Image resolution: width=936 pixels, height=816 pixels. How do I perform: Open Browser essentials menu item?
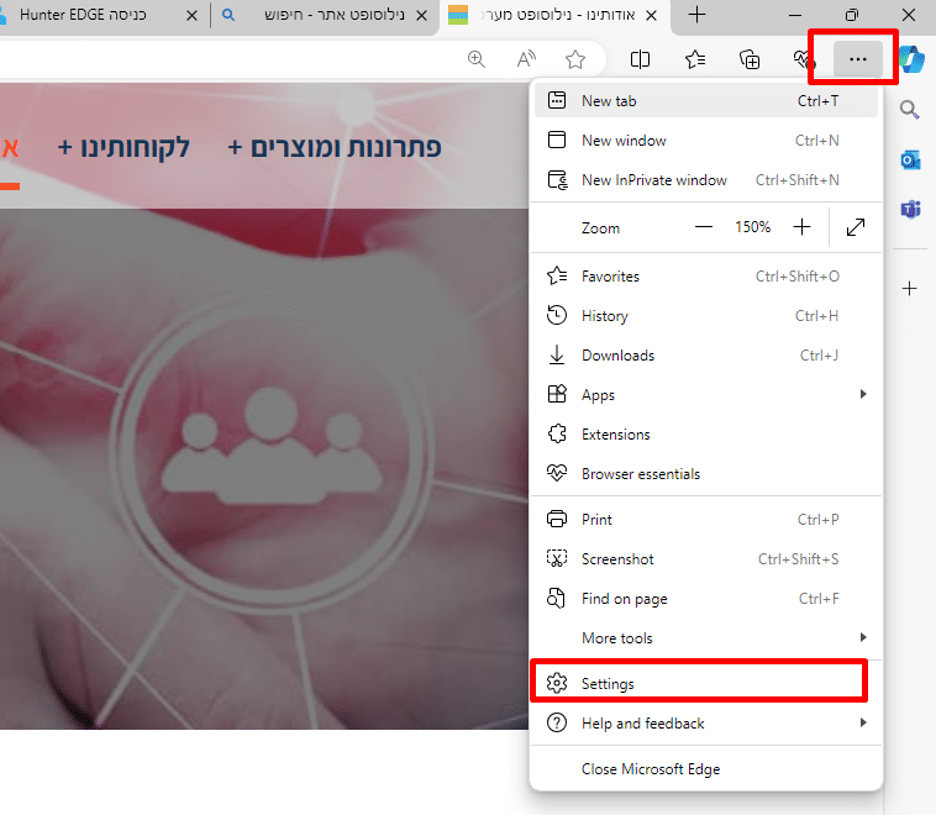click(x=706, y=473)
